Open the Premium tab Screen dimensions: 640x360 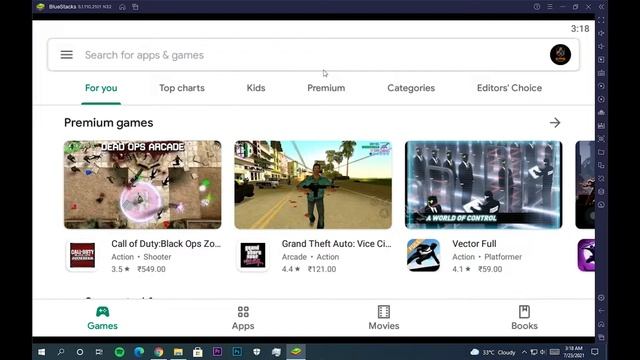(326, 88)
